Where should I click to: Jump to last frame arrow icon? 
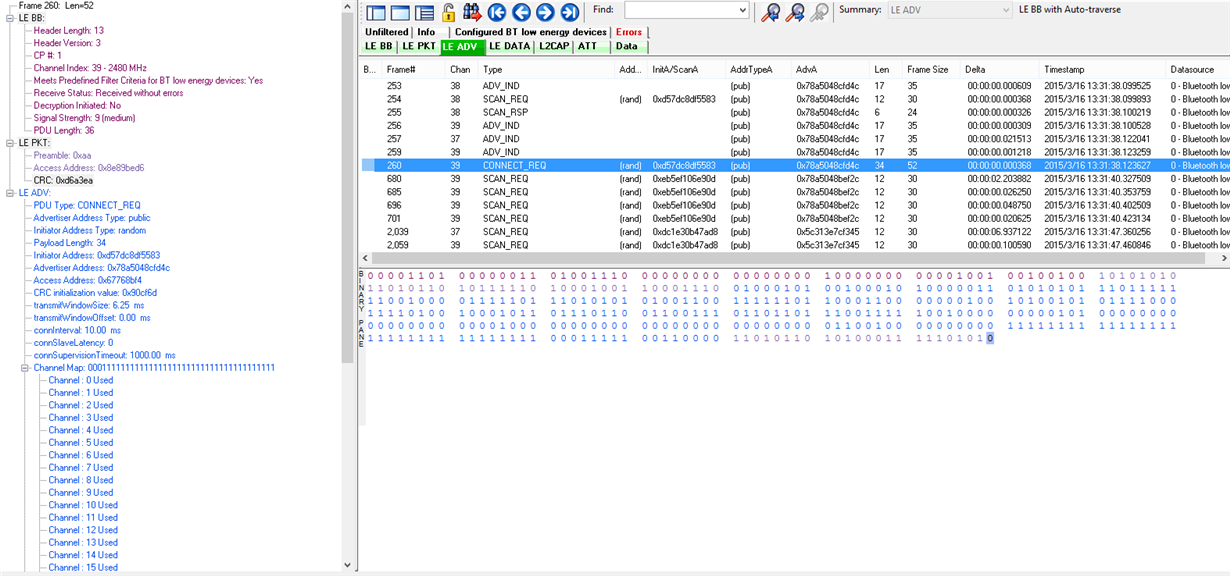tap(570, 12)
